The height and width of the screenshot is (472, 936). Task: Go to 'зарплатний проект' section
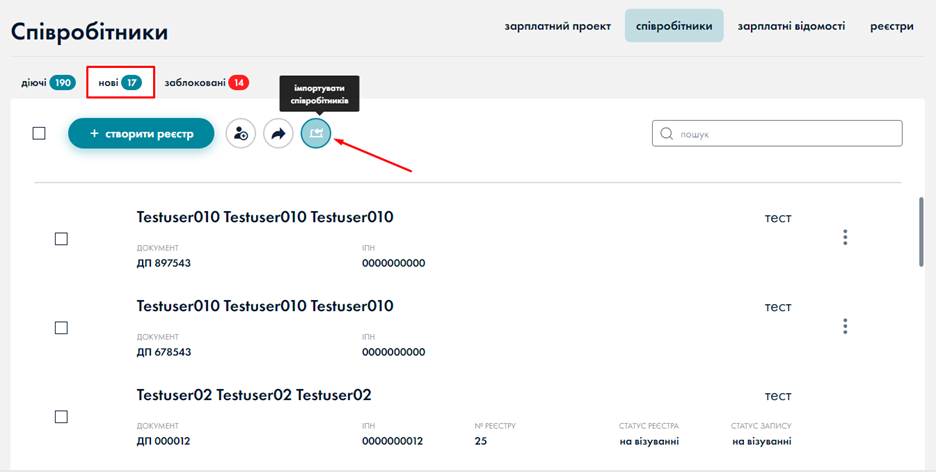557,26
